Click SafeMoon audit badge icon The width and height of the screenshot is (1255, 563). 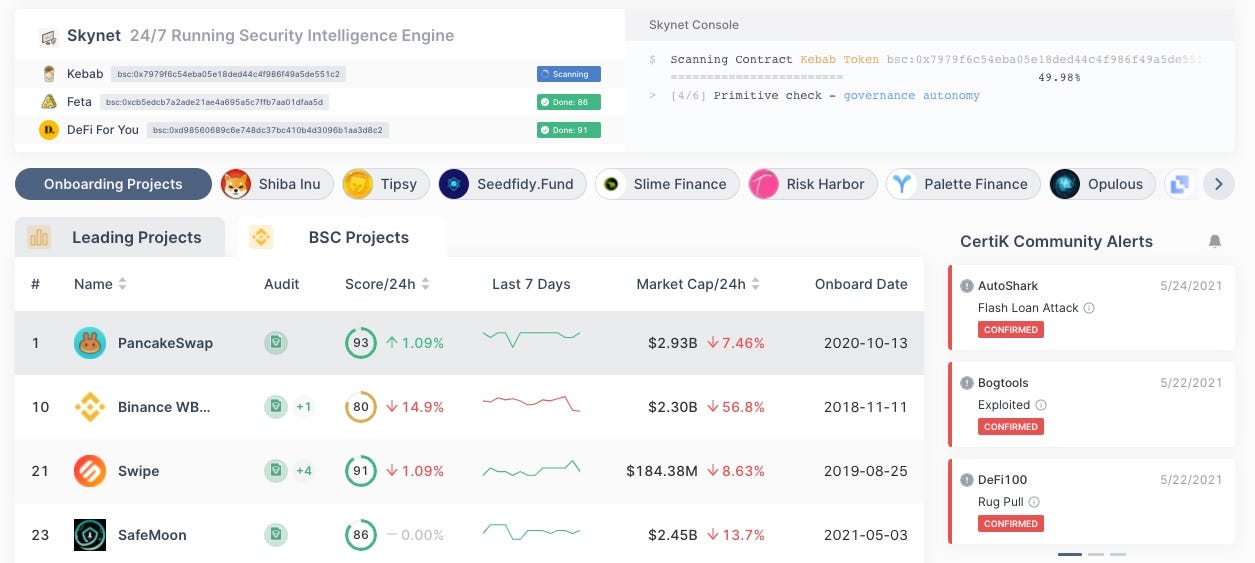coord(276,535)
